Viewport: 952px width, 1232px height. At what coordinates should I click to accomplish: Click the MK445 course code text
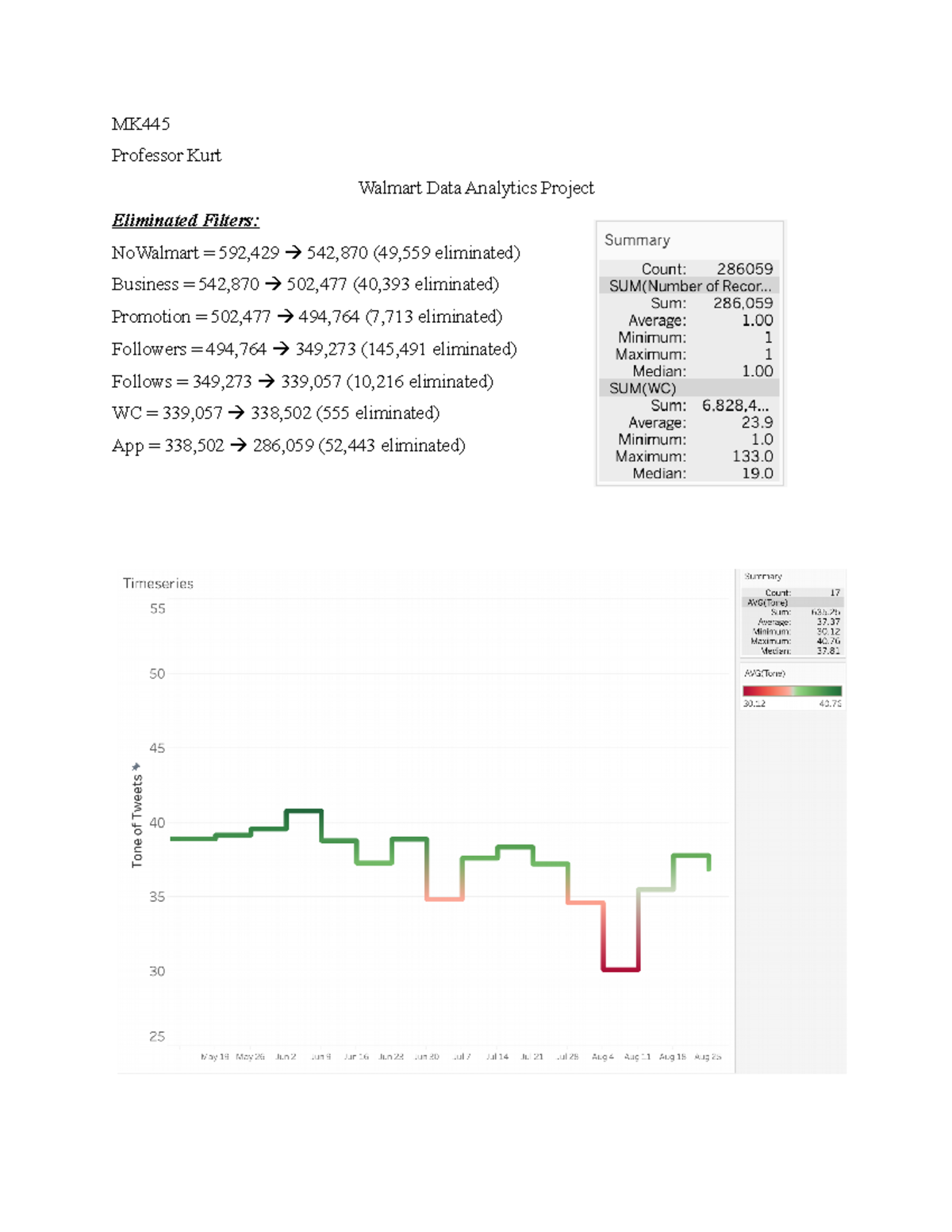coord(140,124)
